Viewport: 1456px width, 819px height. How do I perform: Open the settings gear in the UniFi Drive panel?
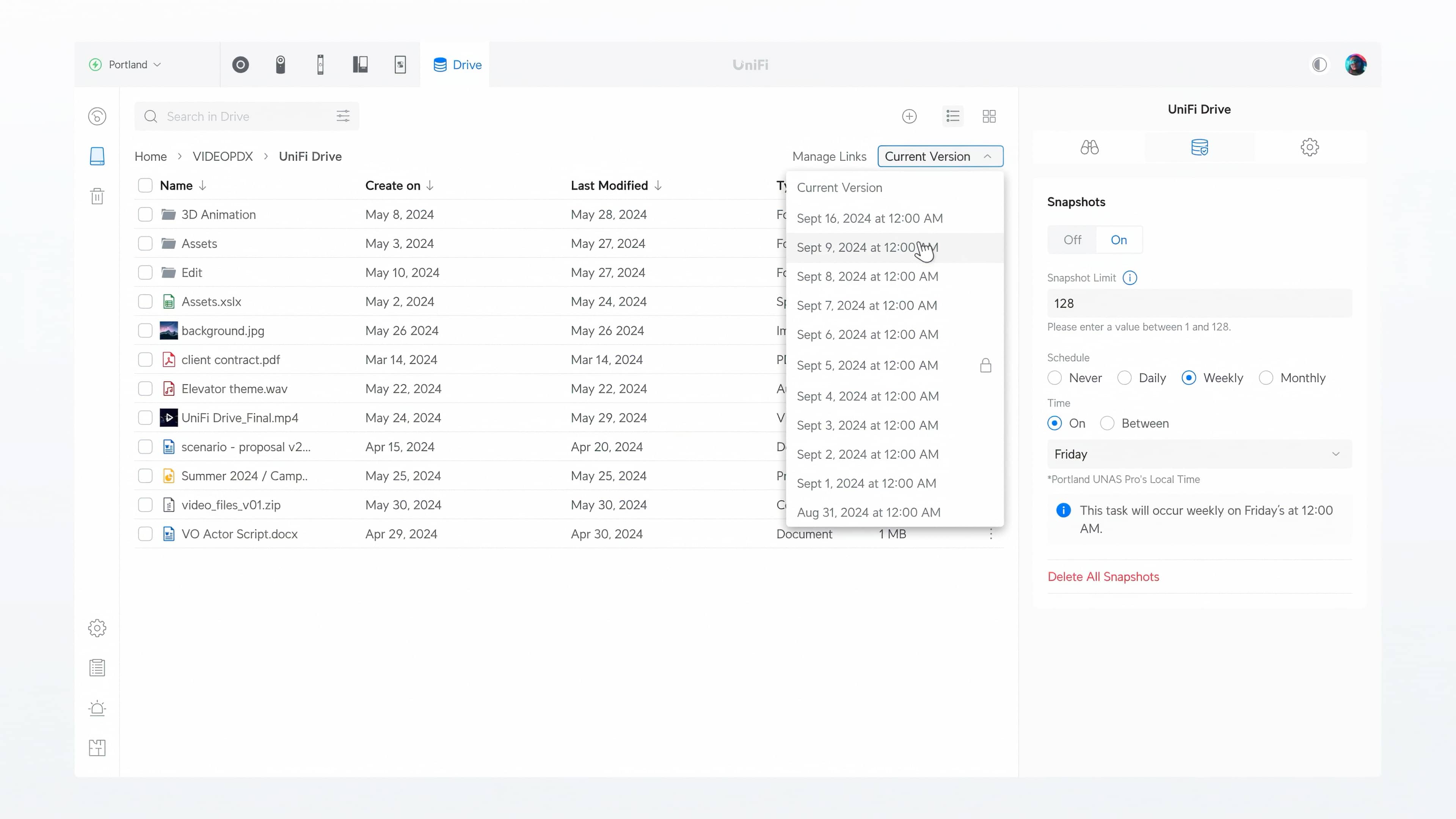click(1310, 147)
